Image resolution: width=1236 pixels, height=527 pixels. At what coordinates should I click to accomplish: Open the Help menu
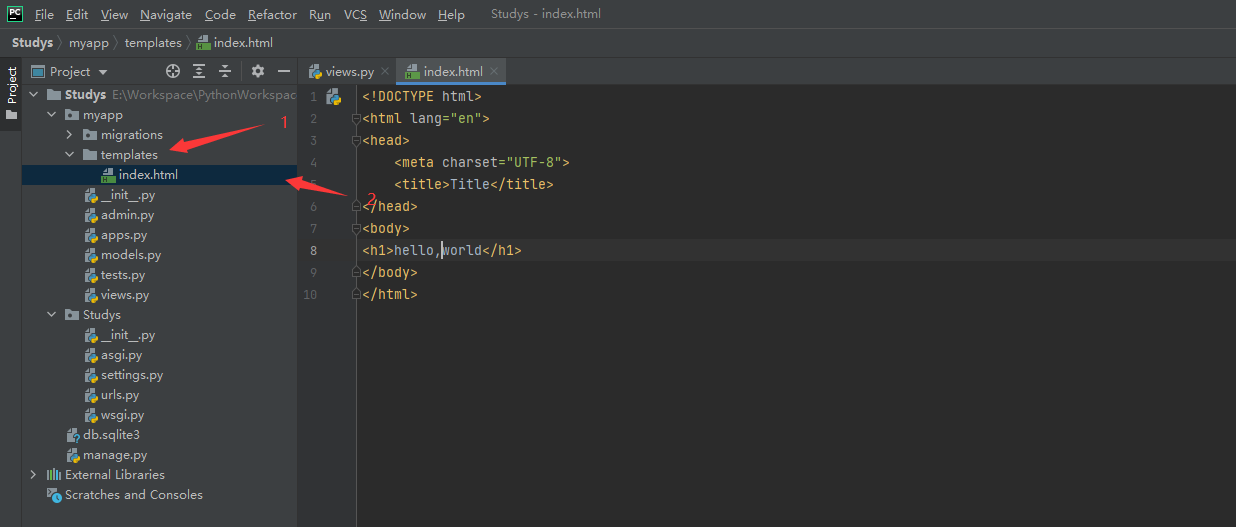coord(451,15)
